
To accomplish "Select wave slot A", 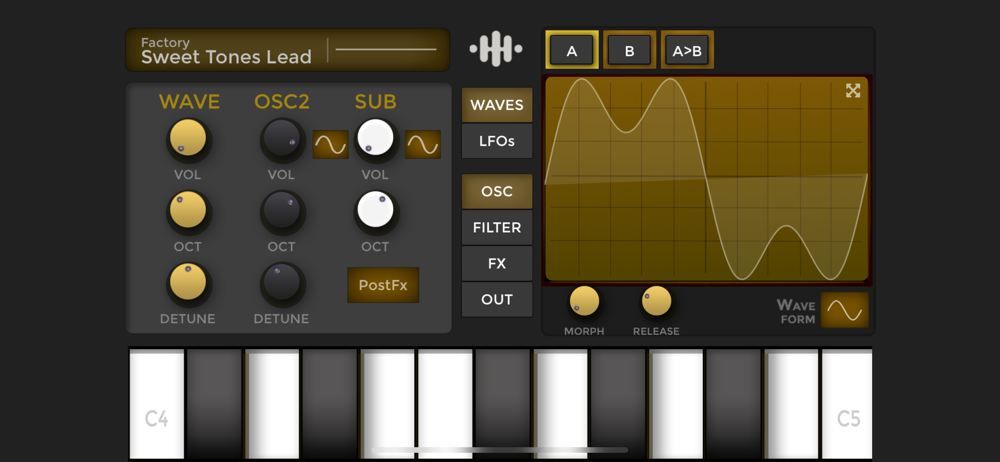I will pyautogui.click(x=572, y=50).
